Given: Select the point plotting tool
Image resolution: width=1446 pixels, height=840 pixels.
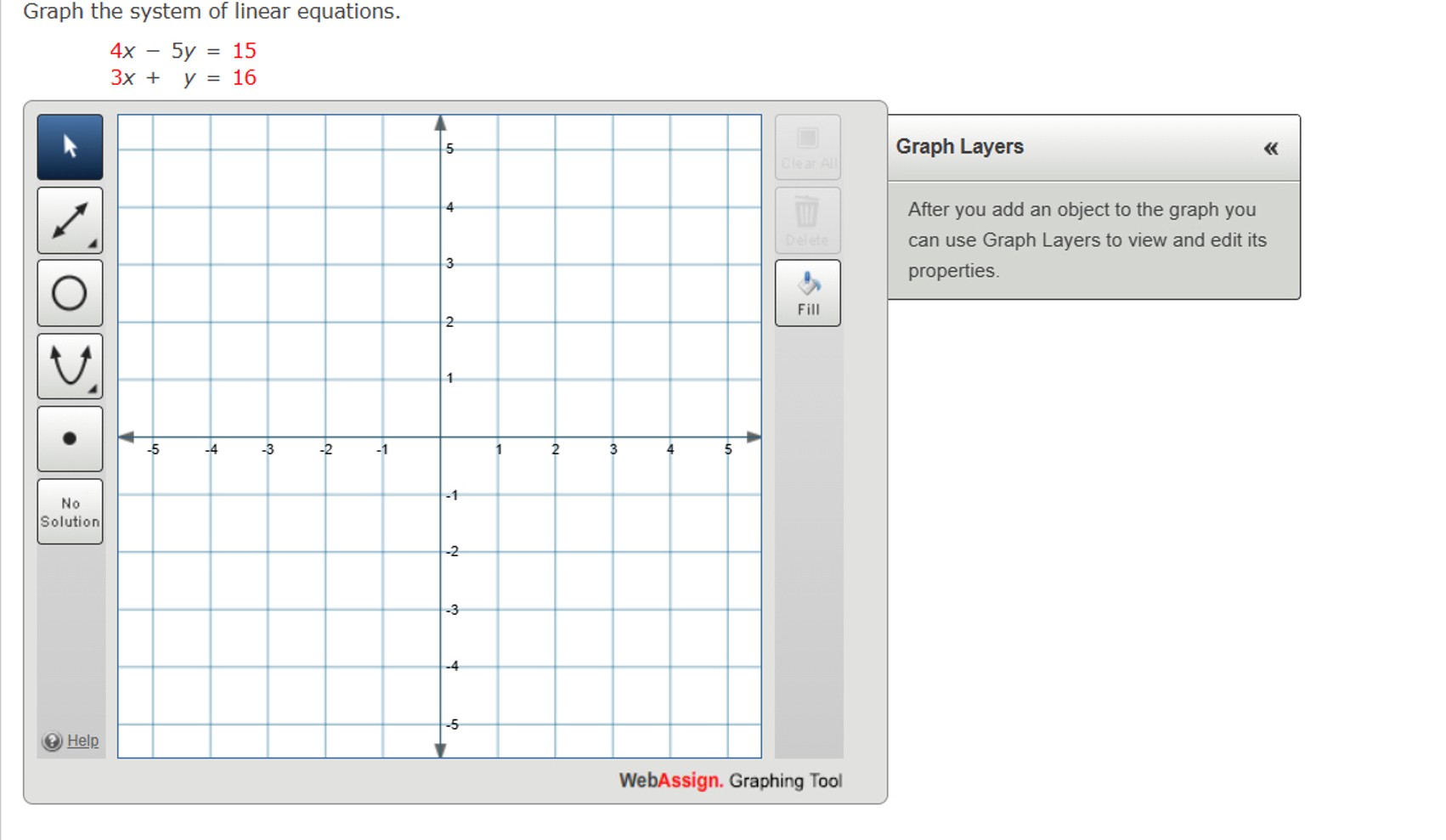Looking at the screenshot, I should click(69, 438).
